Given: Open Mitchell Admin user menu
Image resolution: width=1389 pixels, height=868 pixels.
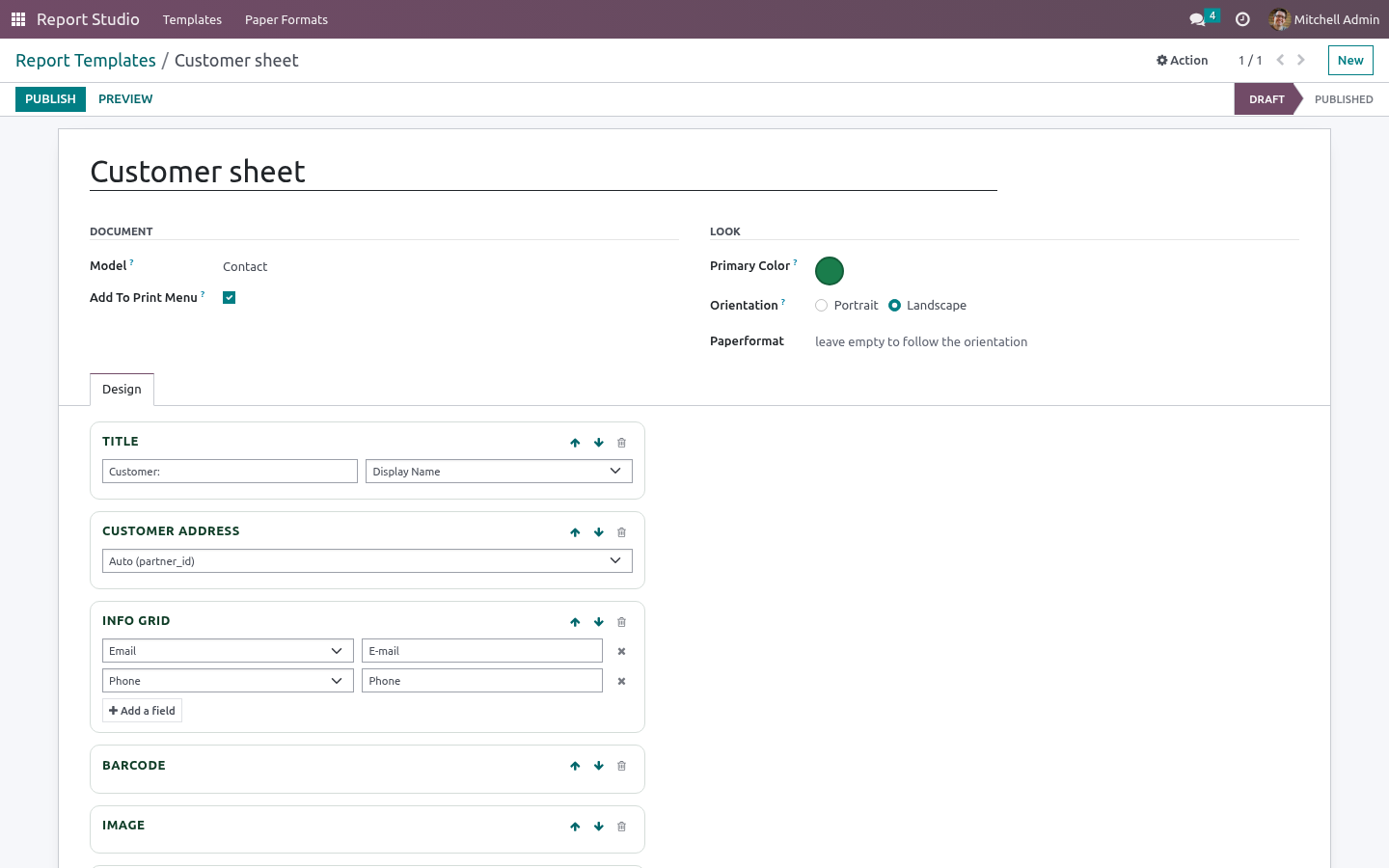Looking at the screenshot, I should click(1324, 19).
